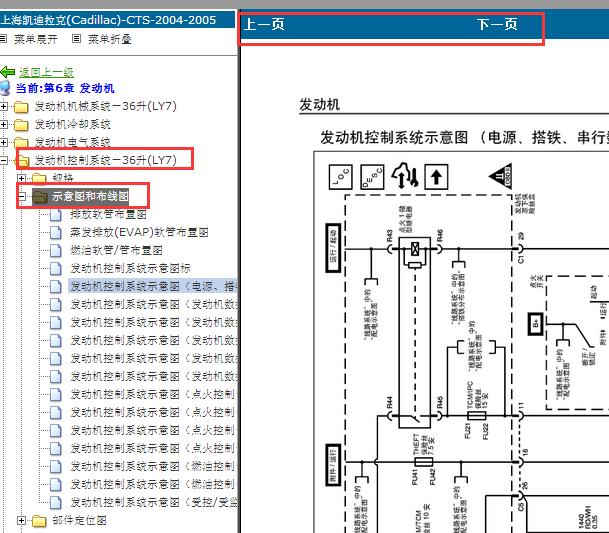This screenshot has height=533, width=609.
Task: Click the page icon beside 排放软管布置图
Action: point(56,214)
